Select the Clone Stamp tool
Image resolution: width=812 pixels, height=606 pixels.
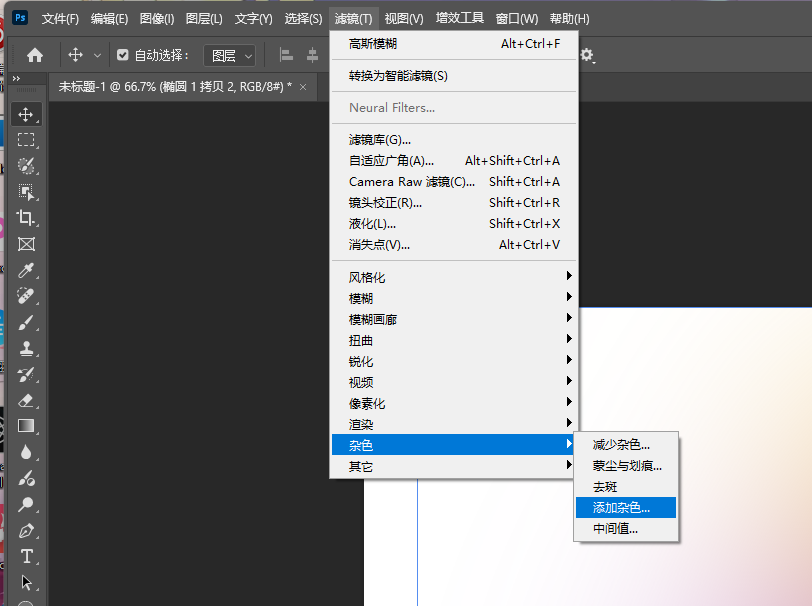(x=26, y=349)
